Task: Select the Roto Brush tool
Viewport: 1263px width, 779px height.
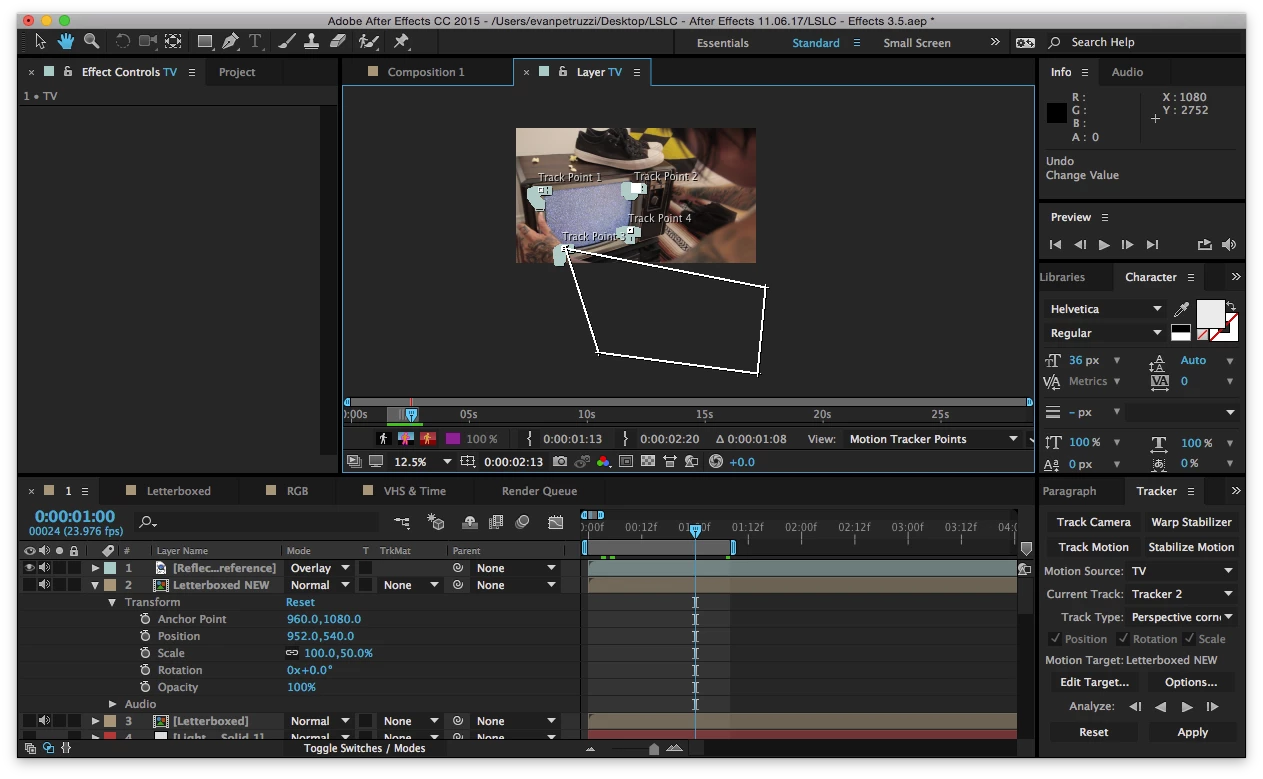Action: tap(369, 41)
